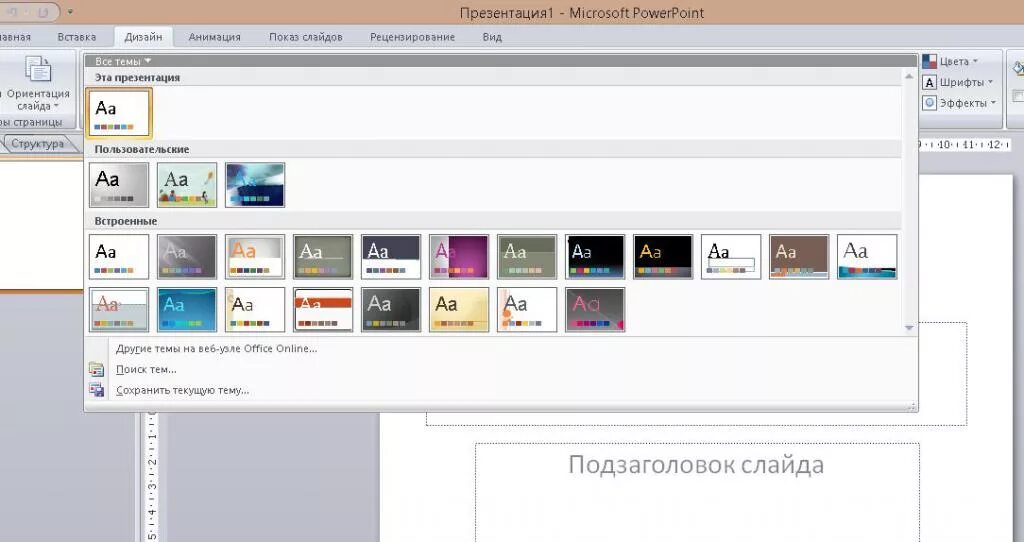This screenshot has width=1024, height=542.
Task: Choose Browse for Themes (Поиск тем)
Action: pyautogui.click(x=146, y=370)
